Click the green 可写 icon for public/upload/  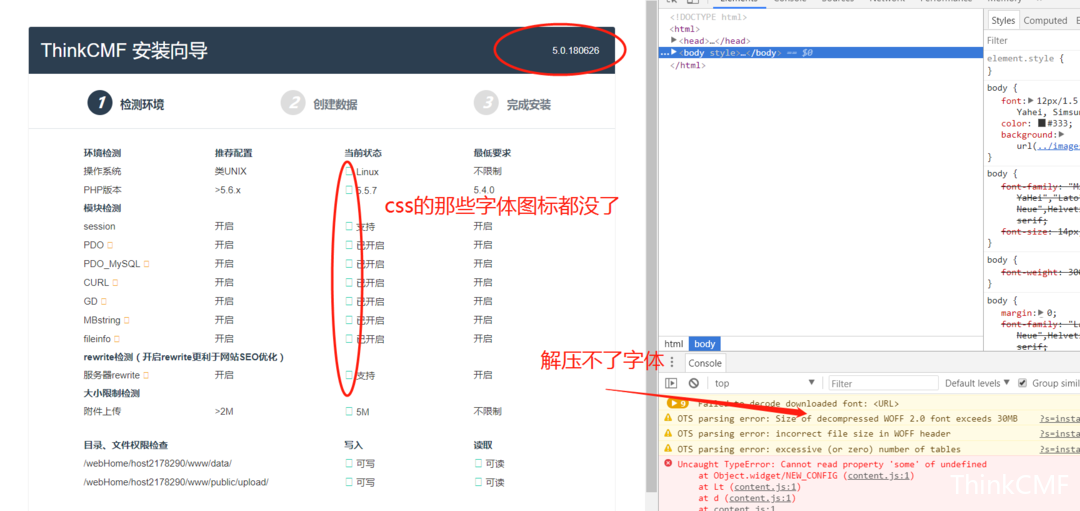point(349,482)
